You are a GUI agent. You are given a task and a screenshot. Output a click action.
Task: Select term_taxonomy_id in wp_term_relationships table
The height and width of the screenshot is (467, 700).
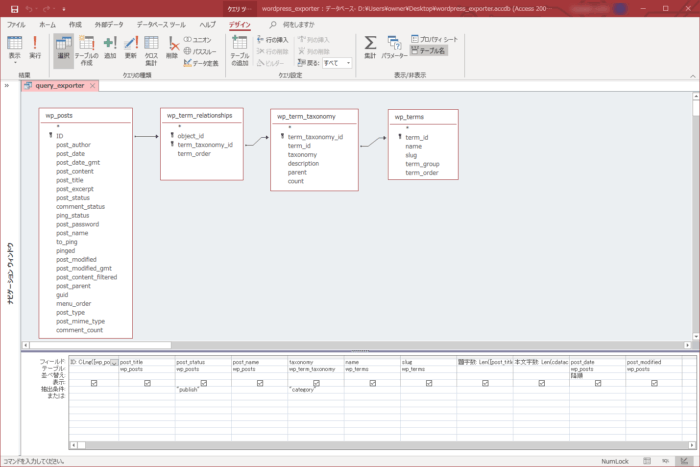pyautogui.click(x=205, y=145)
